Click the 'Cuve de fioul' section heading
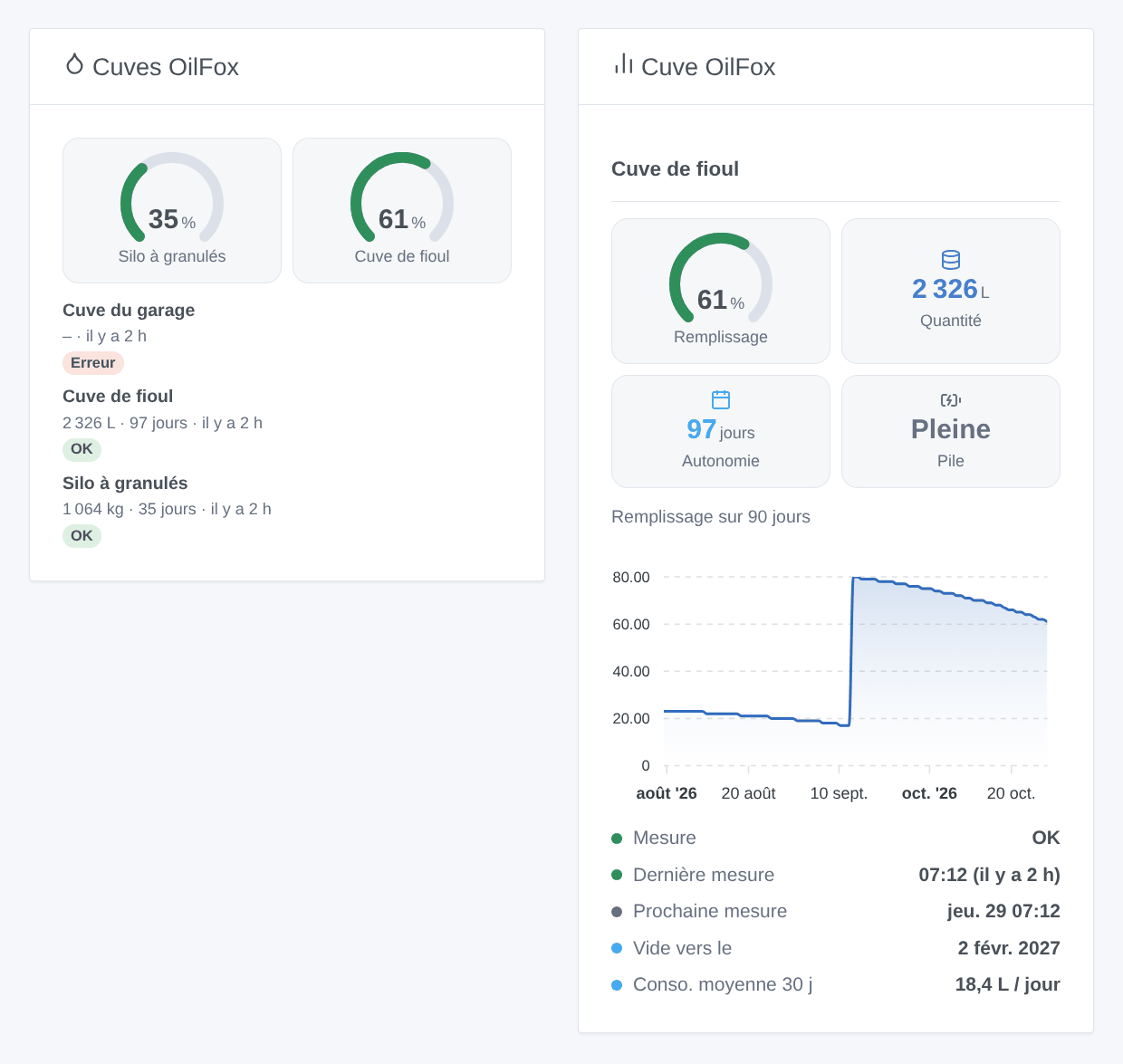Screen dimensions: 1123x1064 [x=675, y=168]
